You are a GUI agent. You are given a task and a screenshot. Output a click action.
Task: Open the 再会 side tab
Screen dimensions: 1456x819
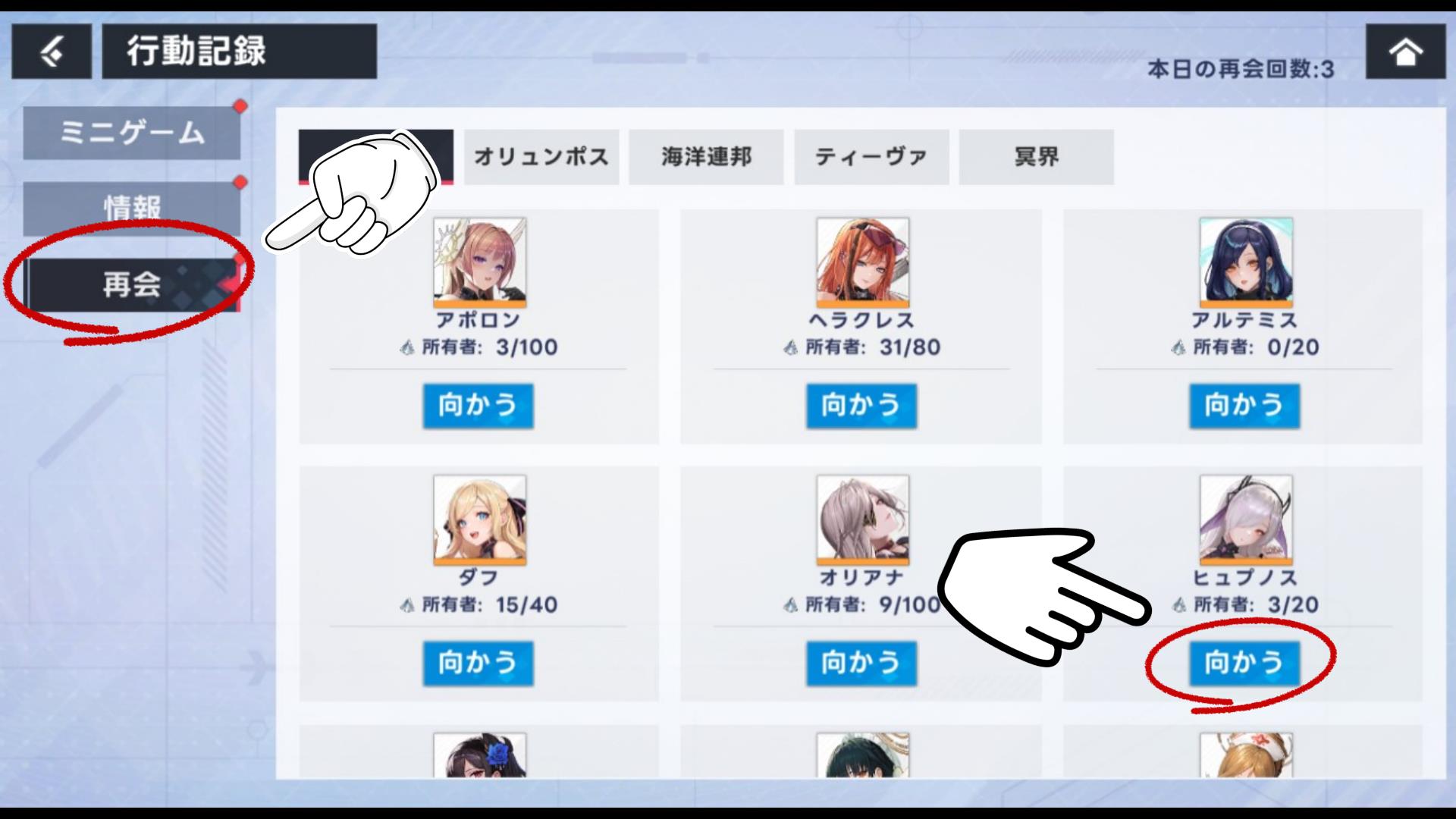(x=132, y=284)
